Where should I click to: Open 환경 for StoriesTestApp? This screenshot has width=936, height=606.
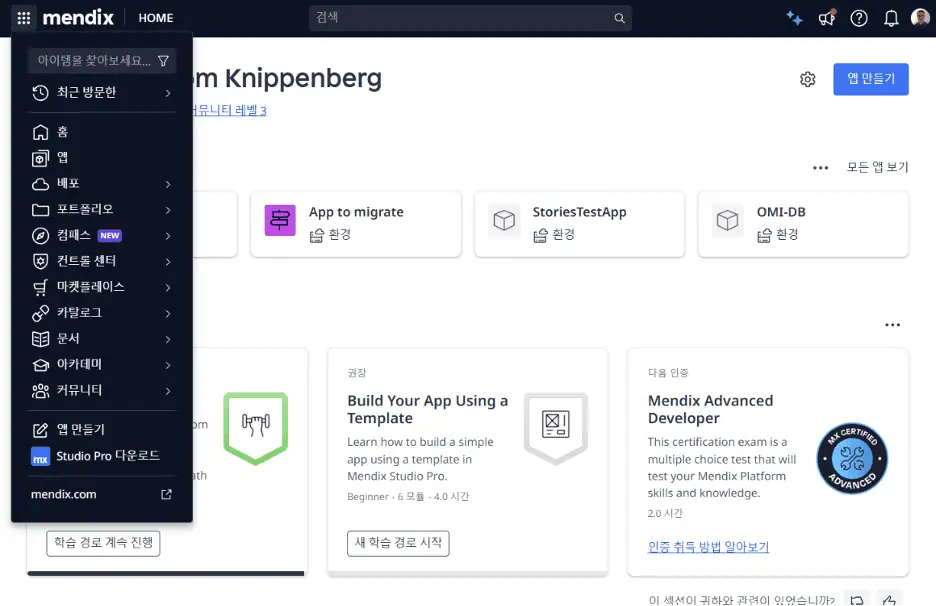tap(554, 235)
